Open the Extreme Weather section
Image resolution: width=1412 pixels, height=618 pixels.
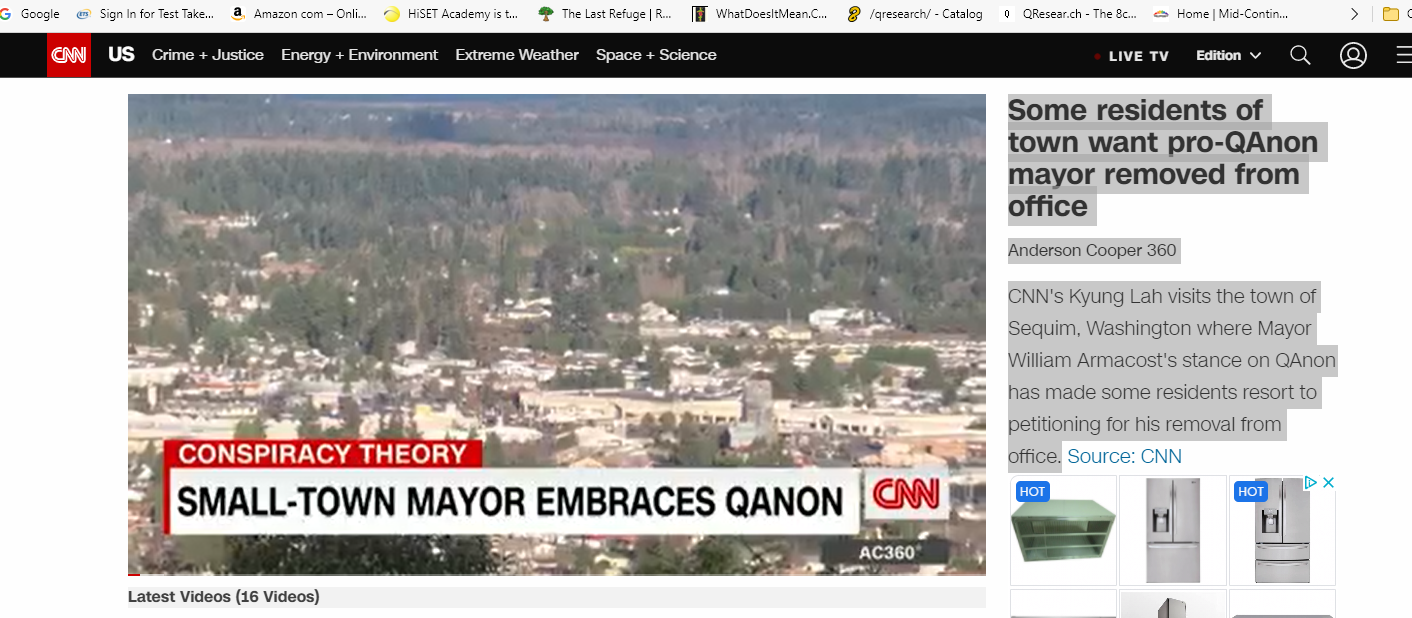point(517,55)
